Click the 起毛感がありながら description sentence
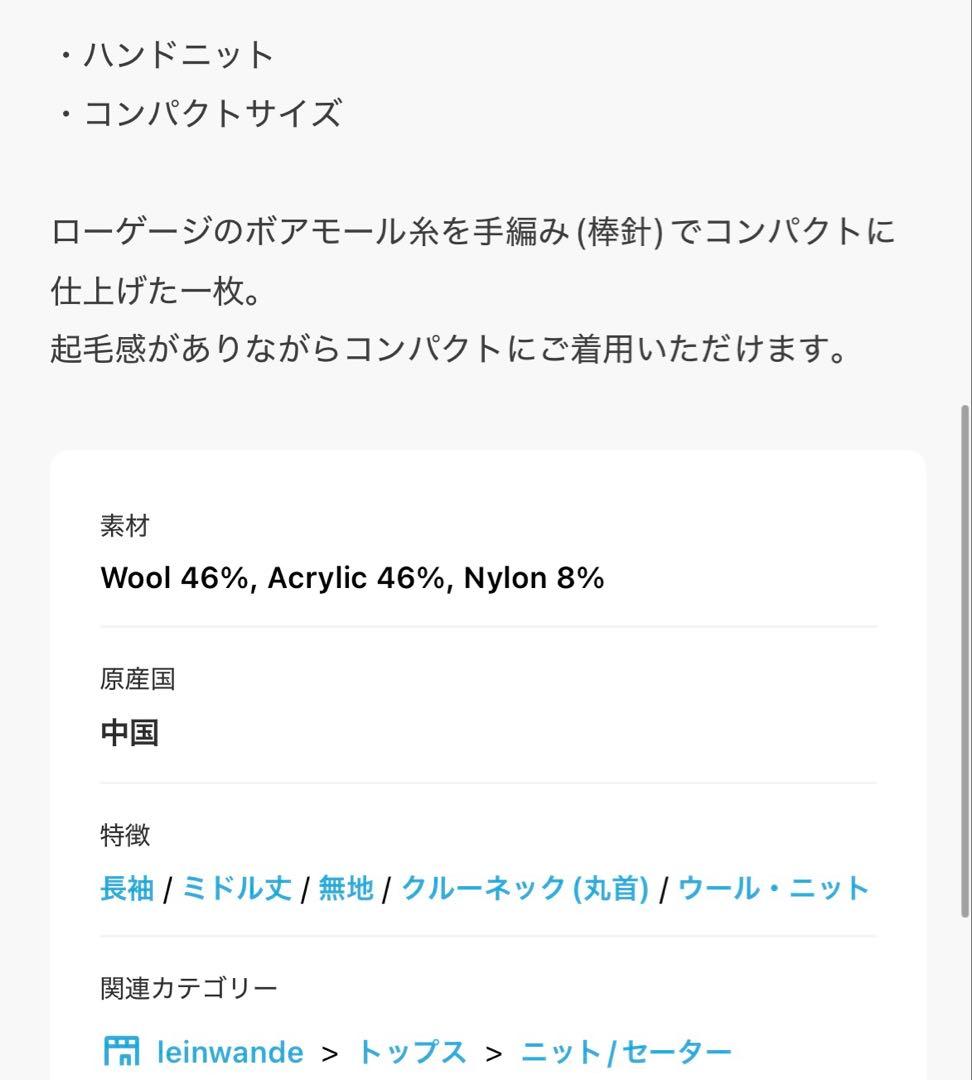Screen dimensions: 972x1080 coord(450,349)
